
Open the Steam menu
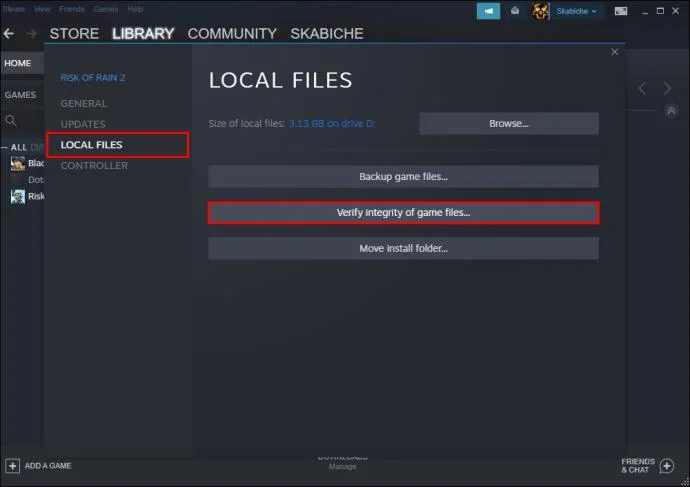[14, 9]
